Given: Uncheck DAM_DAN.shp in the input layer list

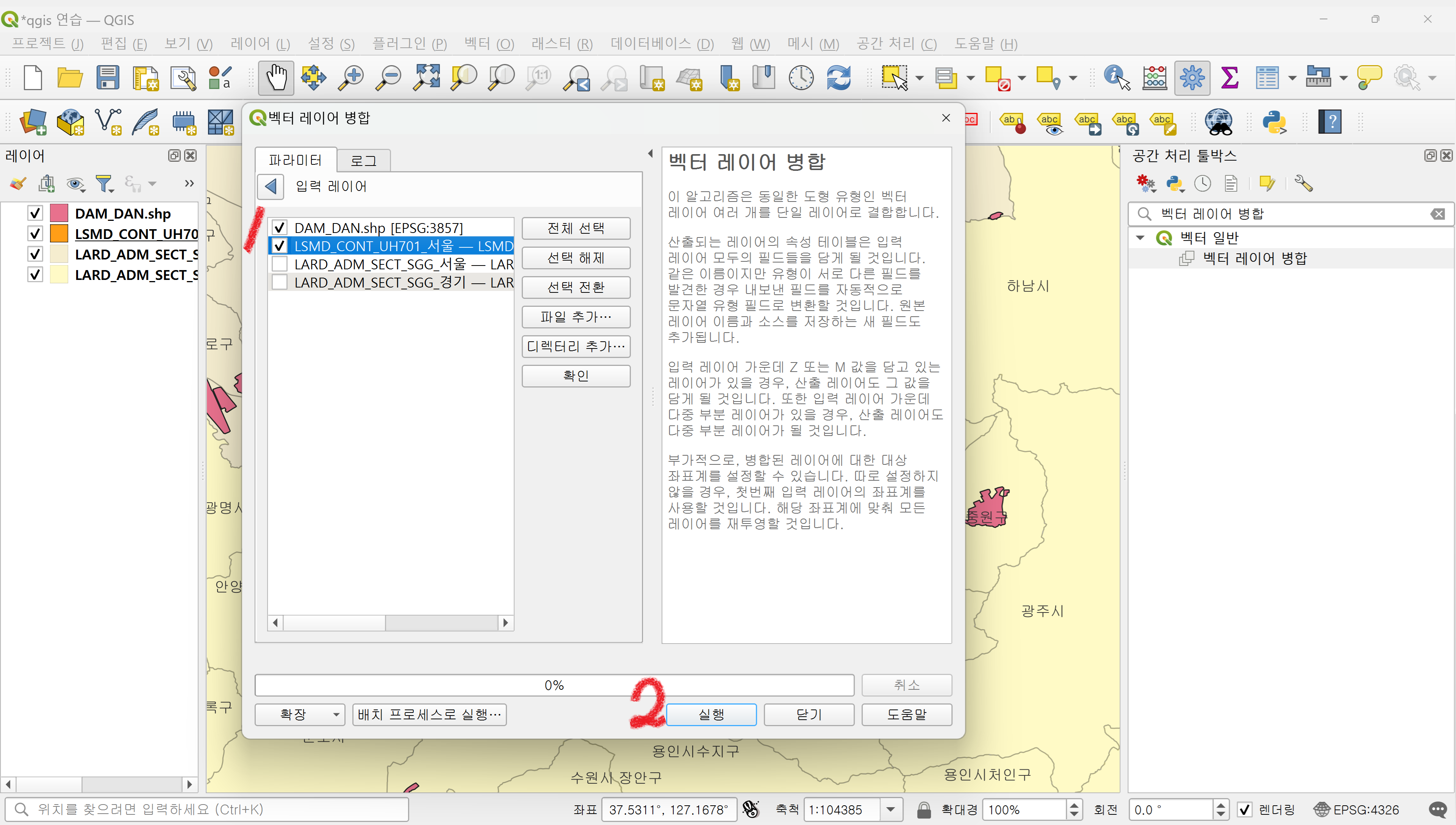Looking at the screenshot, I should tap(279, 228).
